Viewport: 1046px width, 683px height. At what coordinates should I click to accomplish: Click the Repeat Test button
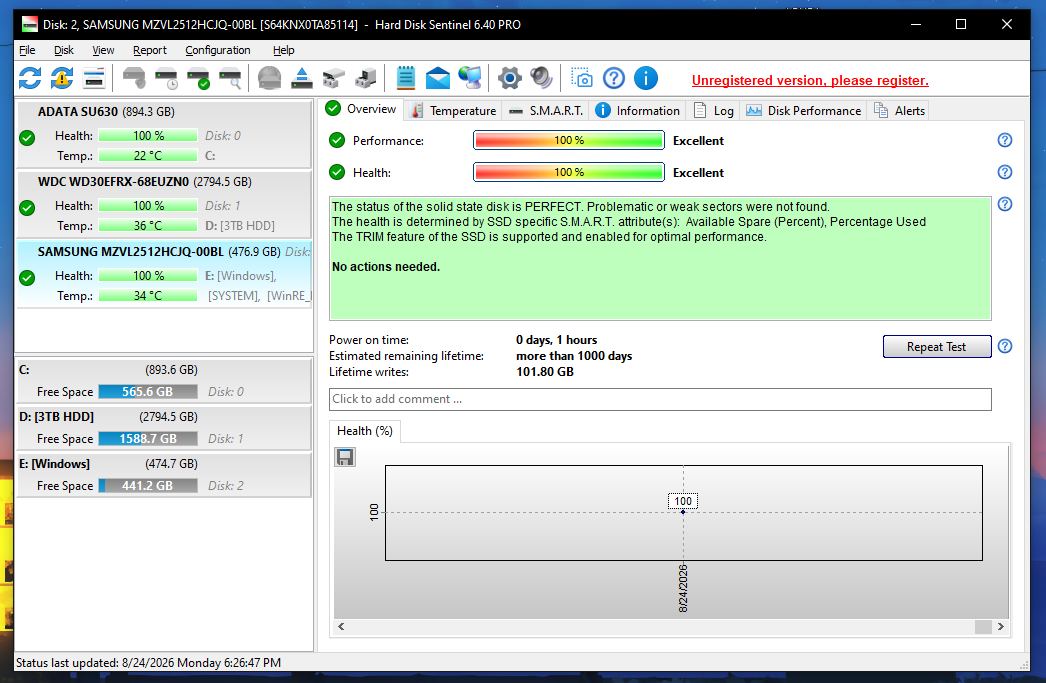click(937, 347)
